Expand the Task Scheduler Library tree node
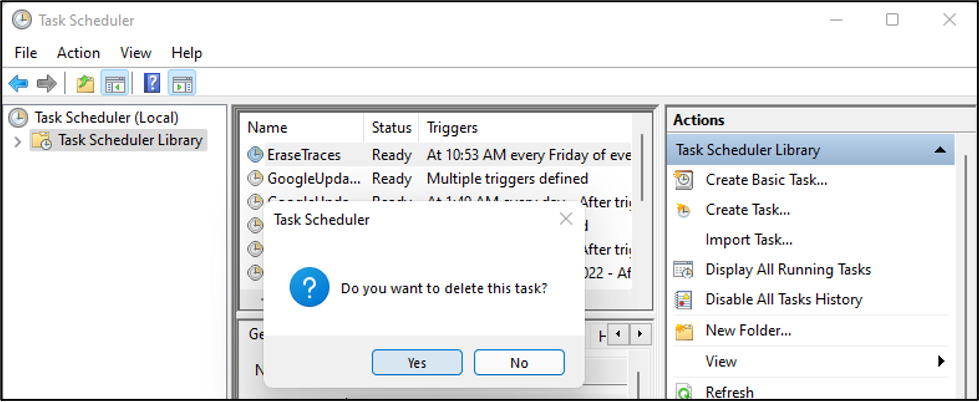979x402 pixels. tap(16, 141)
